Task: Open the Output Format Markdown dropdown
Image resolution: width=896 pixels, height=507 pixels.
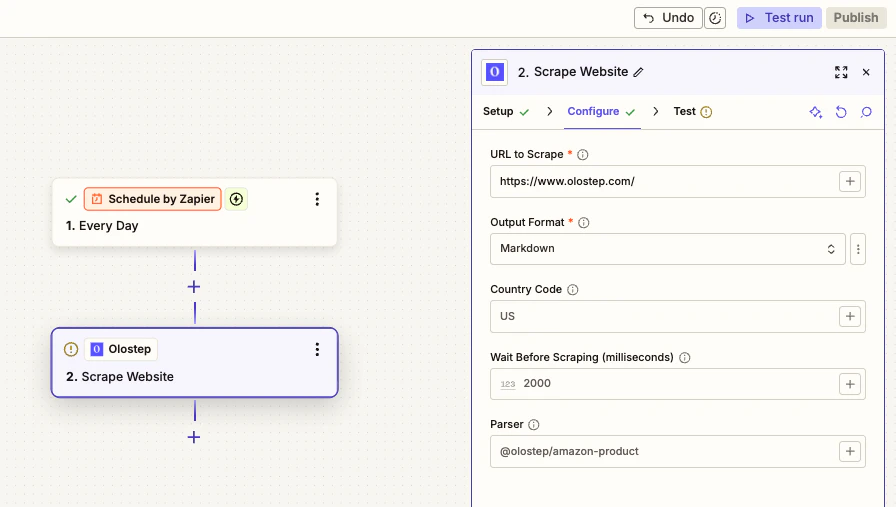Action: [667, 249]
